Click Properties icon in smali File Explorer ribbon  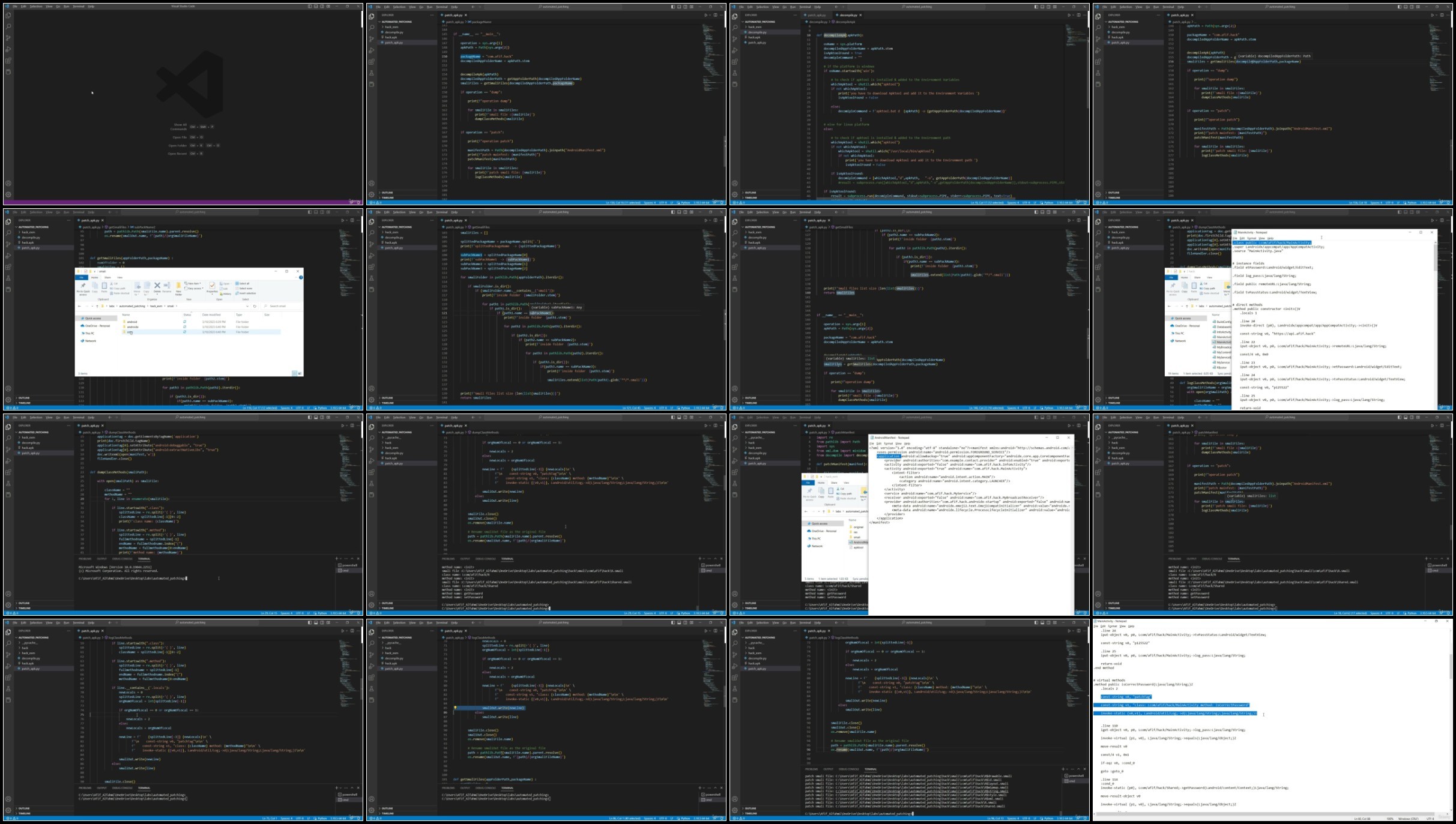[x=212, y=285]
